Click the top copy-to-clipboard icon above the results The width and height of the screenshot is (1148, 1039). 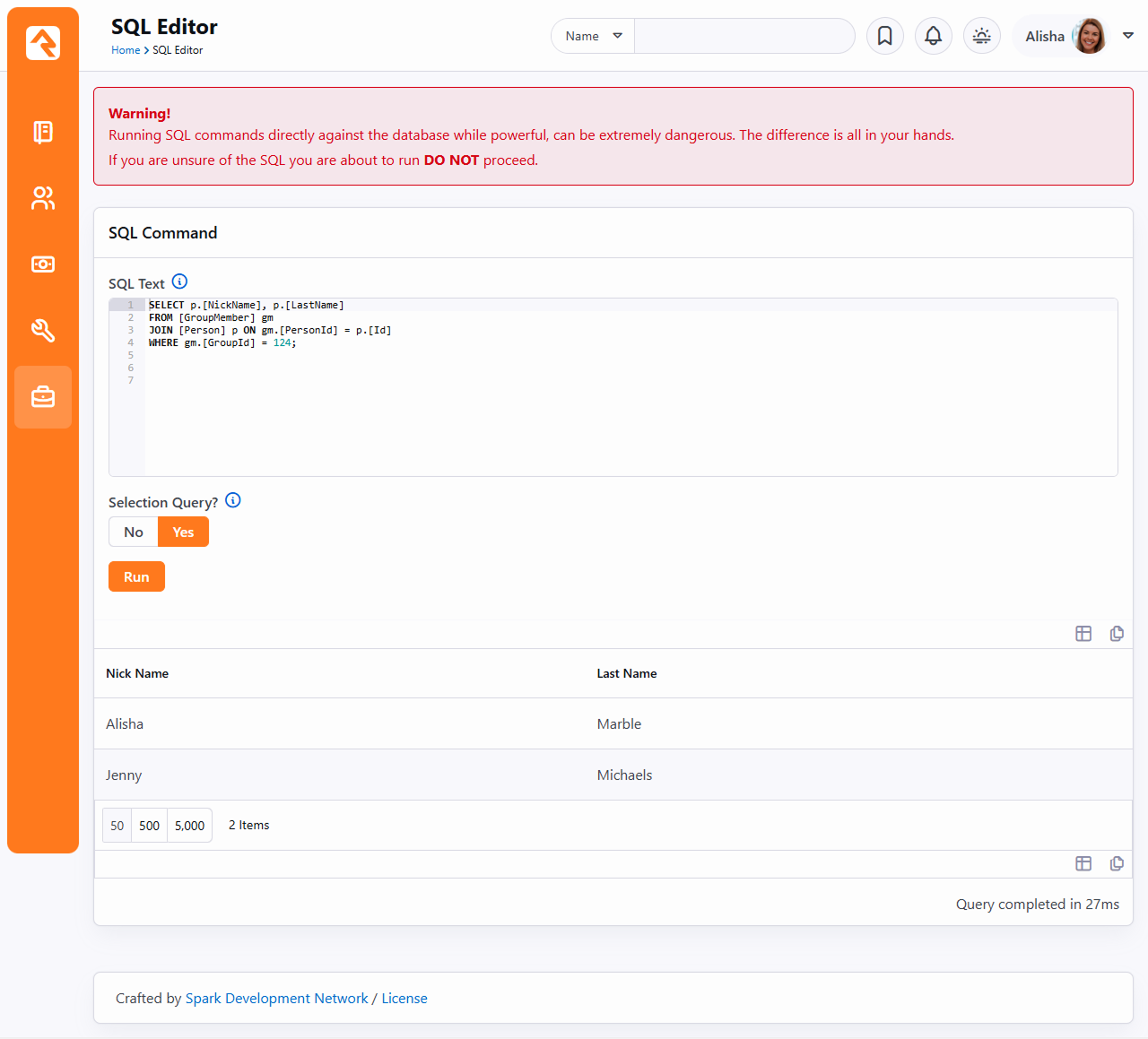pyautogui.click(x=1117, y=634)
